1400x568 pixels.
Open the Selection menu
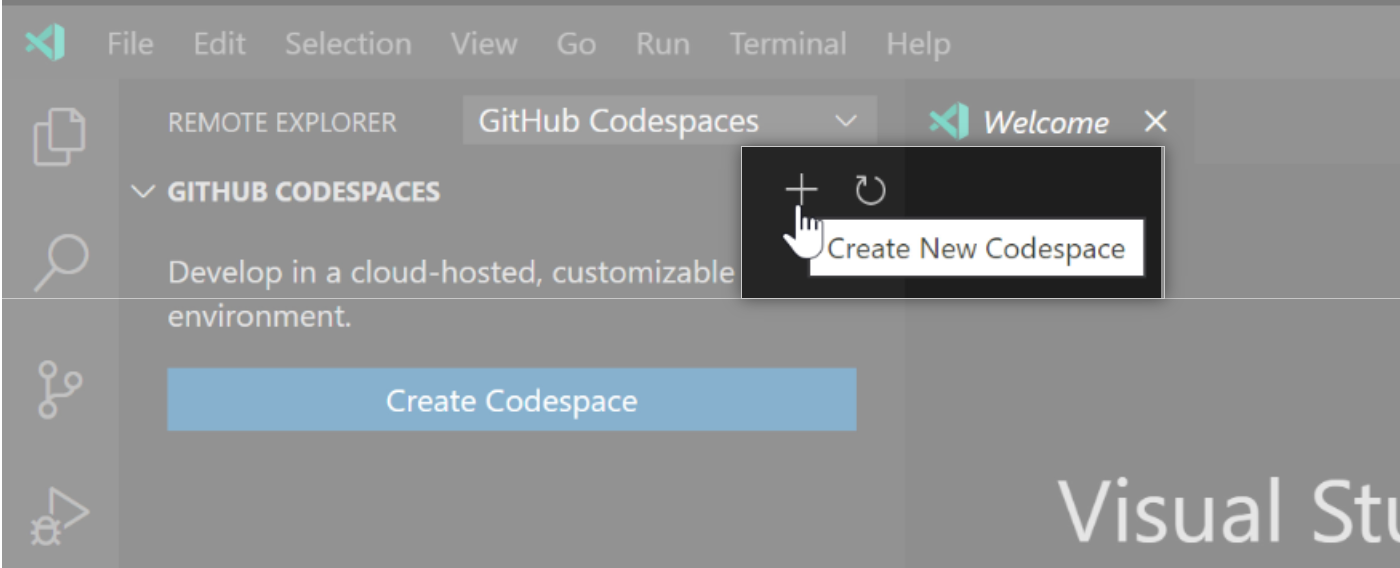(348, 44)
